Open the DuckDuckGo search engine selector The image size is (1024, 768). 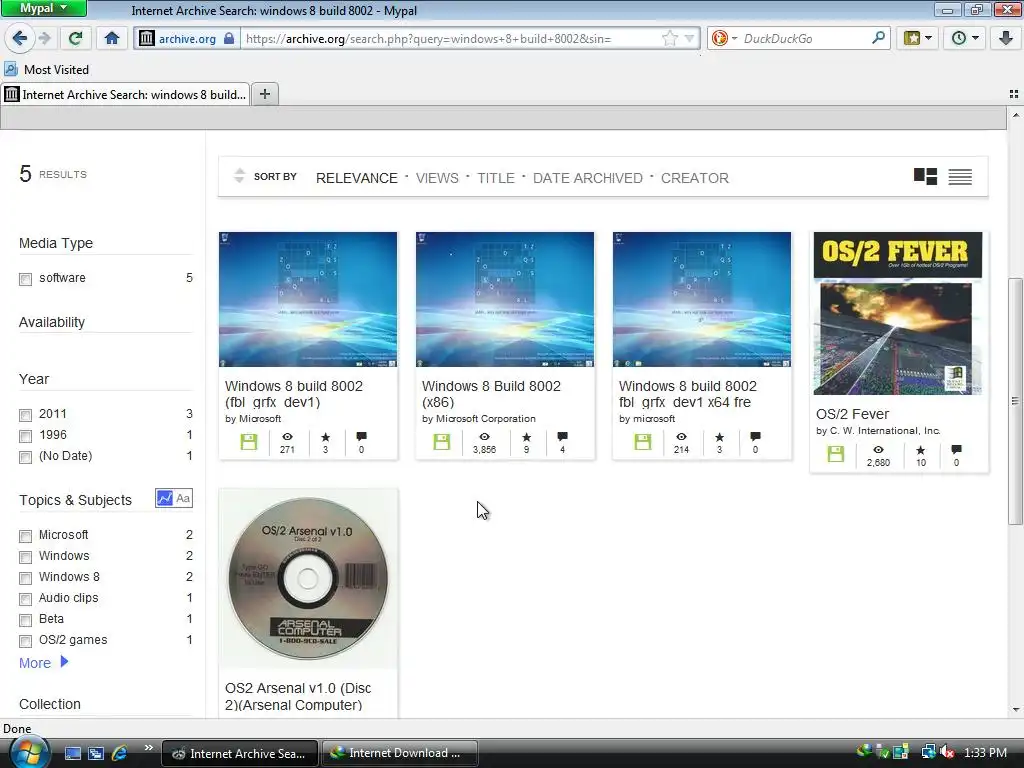724,39
